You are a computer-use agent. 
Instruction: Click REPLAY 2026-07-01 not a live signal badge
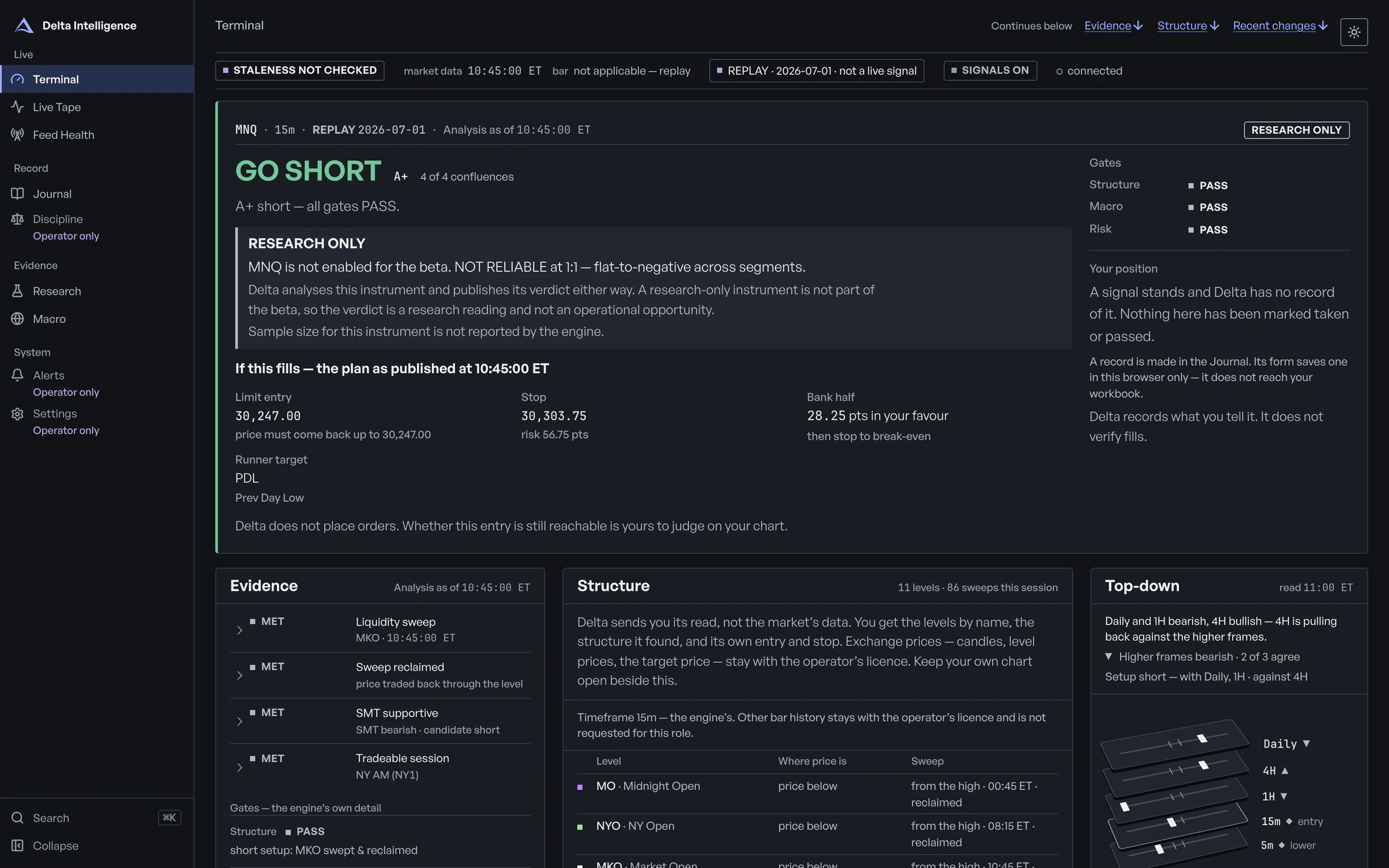coord(817,71)
